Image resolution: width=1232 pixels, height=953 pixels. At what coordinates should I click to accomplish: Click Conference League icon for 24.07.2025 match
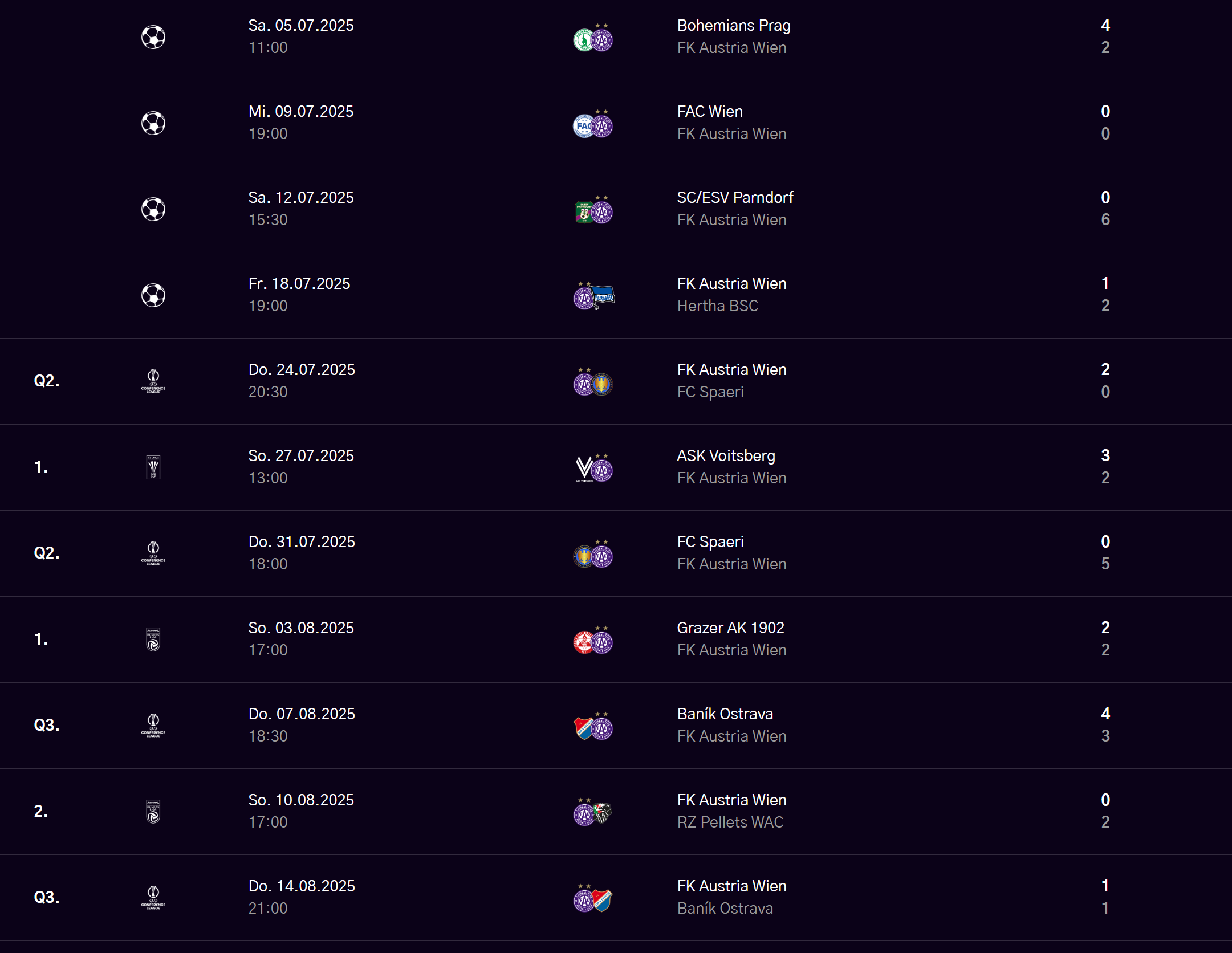(153, 381)
